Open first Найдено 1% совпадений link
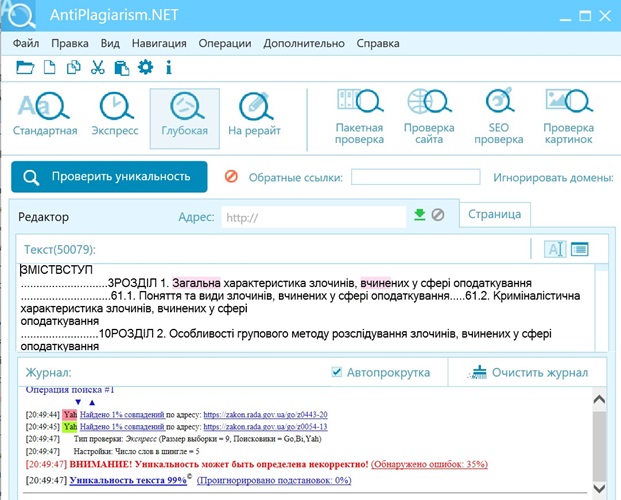Image resolution: width=621 pixels, height=500 pixels. coord(122,415)
